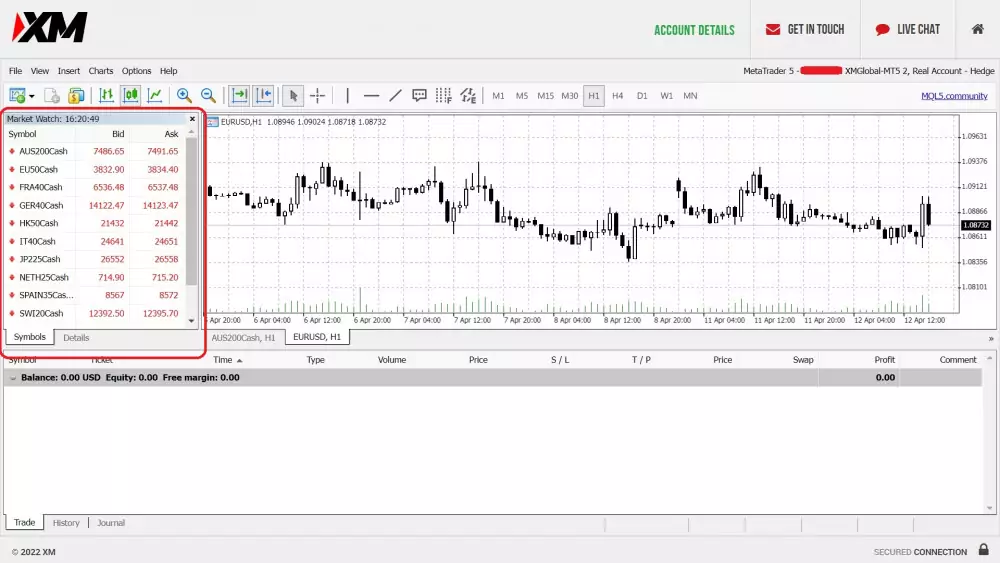The height and width of the screenshot is (563, 1000).
Task: Zoom out of the chart
Action: pyautogui.click(x=208, y=96)
